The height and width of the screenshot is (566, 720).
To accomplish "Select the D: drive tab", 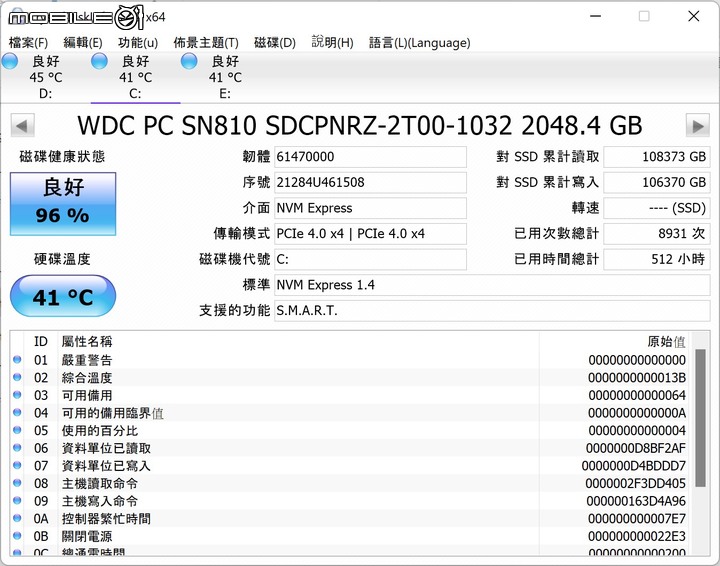I will coord(45,77).
